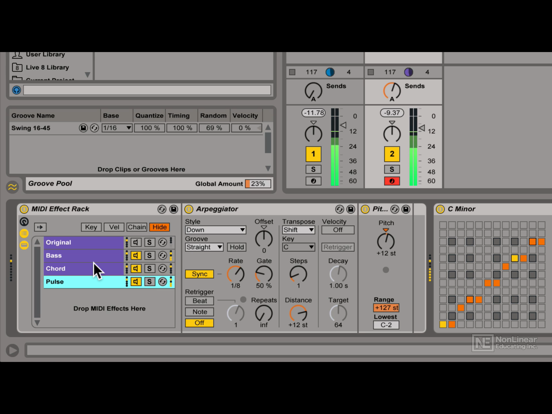Click Arpeggiator Rate knob
Viewport: 552px width, 414px height.
236,274
